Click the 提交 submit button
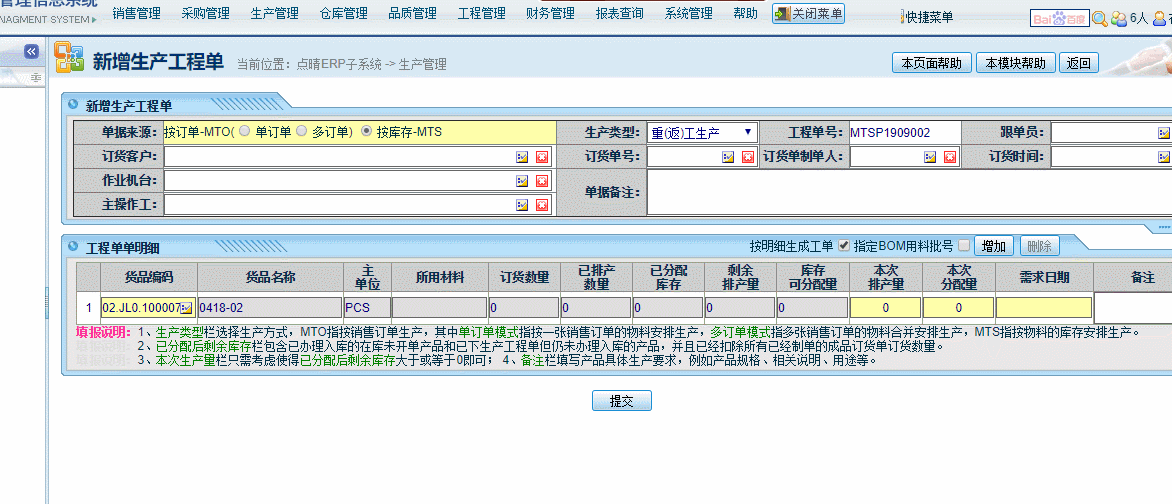The image size is (1172, 504). (x=622, y=401)
